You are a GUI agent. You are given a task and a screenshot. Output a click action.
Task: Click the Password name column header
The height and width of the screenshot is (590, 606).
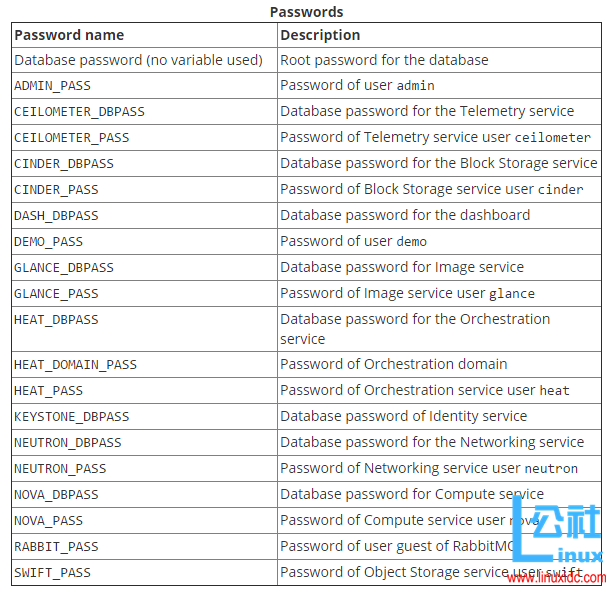click(69, 35)
